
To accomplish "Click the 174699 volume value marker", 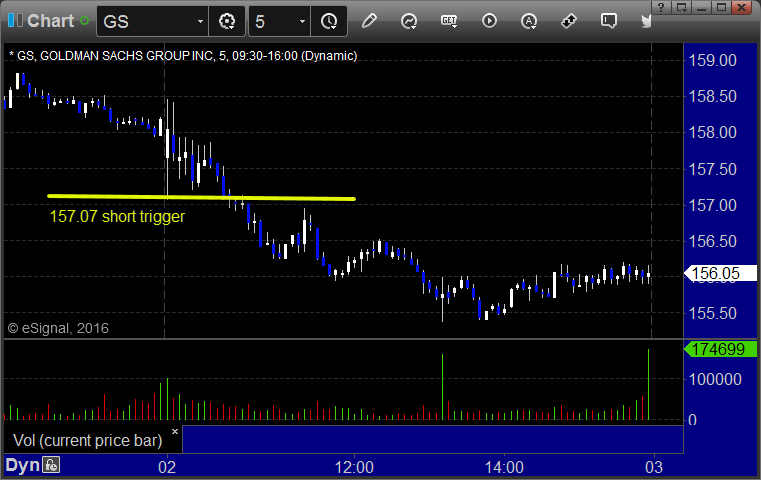I will [720, 349].
